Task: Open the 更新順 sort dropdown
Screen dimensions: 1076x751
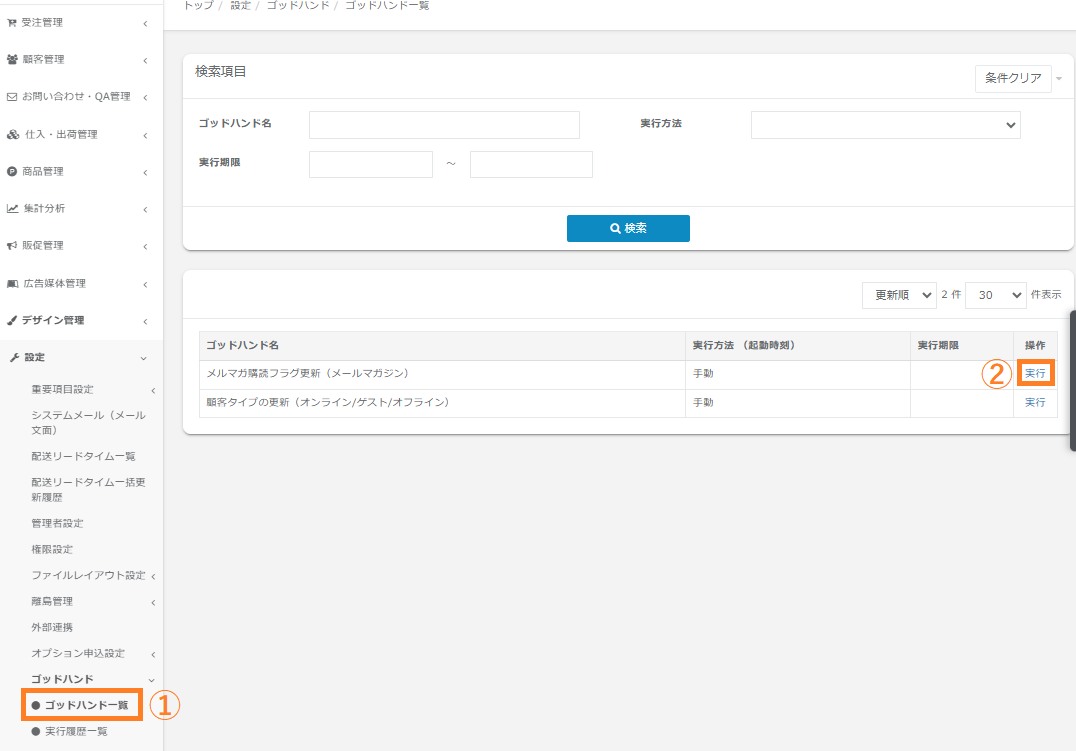Action: [x=899, y=295]
